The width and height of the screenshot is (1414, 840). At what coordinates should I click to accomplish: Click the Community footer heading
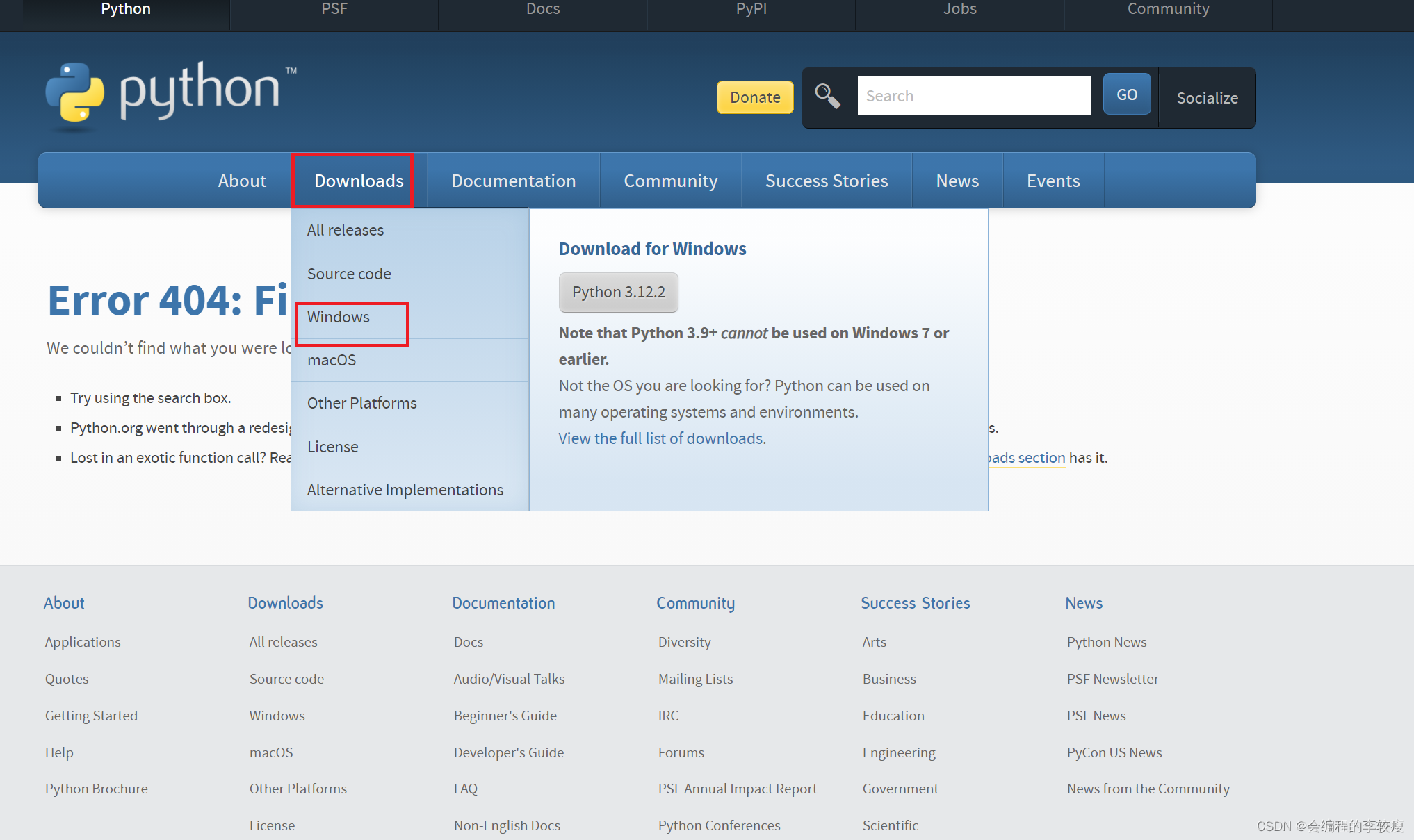click(696, 603)
